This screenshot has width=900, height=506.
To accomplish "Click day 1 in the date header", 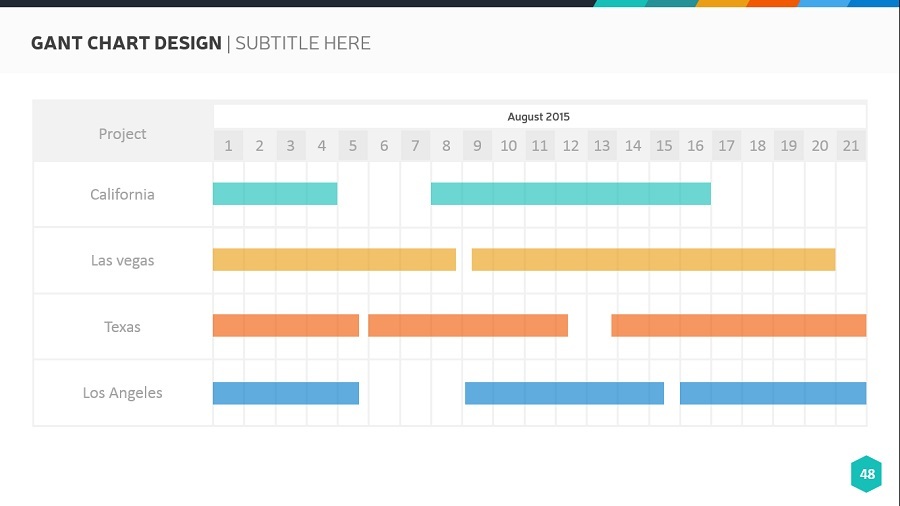I will coord(228,146).
